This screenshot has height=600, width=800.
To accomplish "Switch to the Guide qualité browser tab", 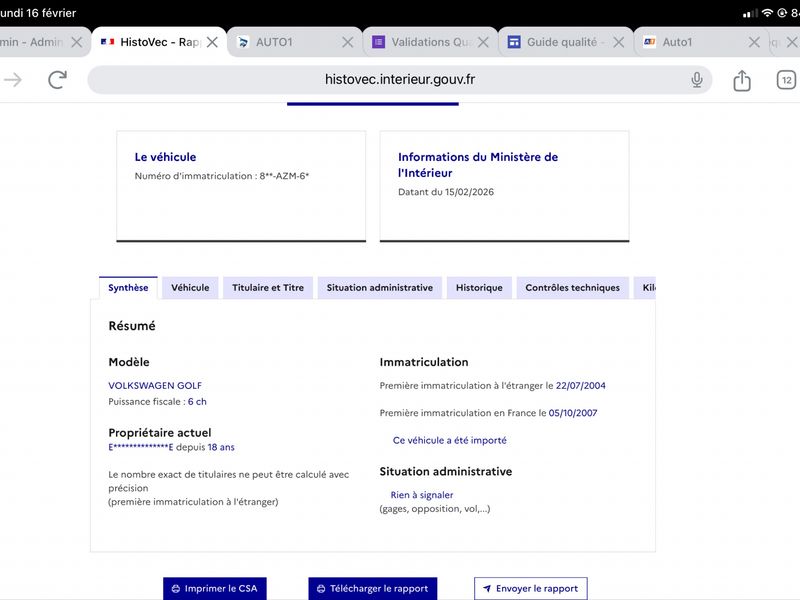I will point(560,42).
